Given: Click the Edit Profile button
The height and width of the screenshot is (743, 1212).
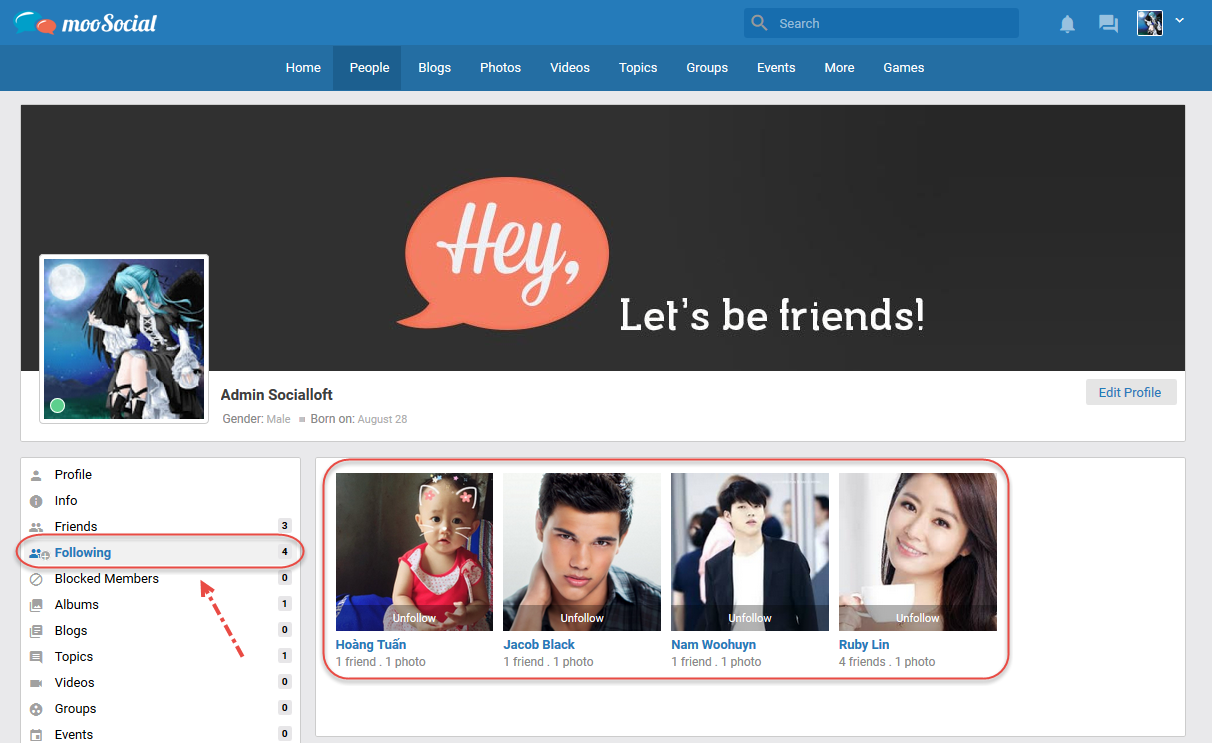Looking at the screenshot, I should 1130,392.
